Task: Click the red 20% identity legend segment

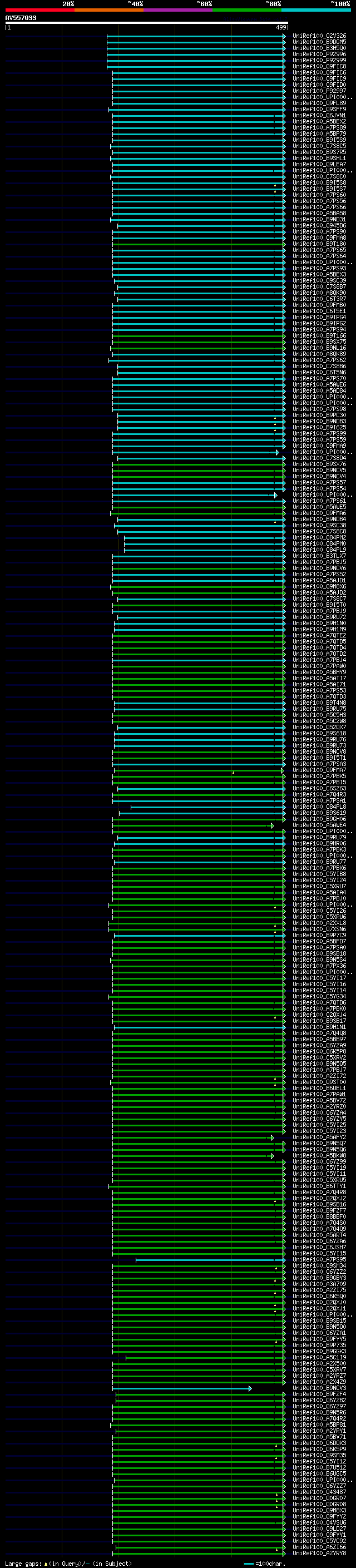Action: pos(39,10)
